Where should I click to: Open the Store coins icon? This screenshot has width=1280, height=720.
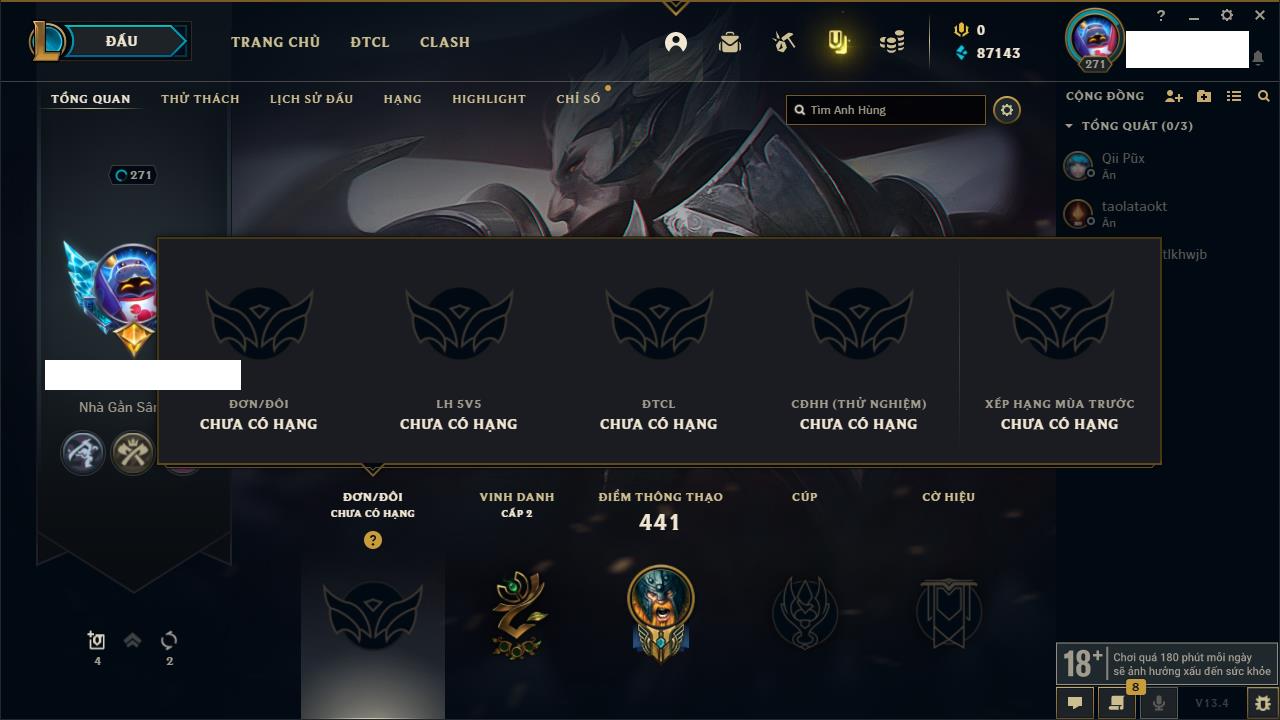[x=892, y=42]
